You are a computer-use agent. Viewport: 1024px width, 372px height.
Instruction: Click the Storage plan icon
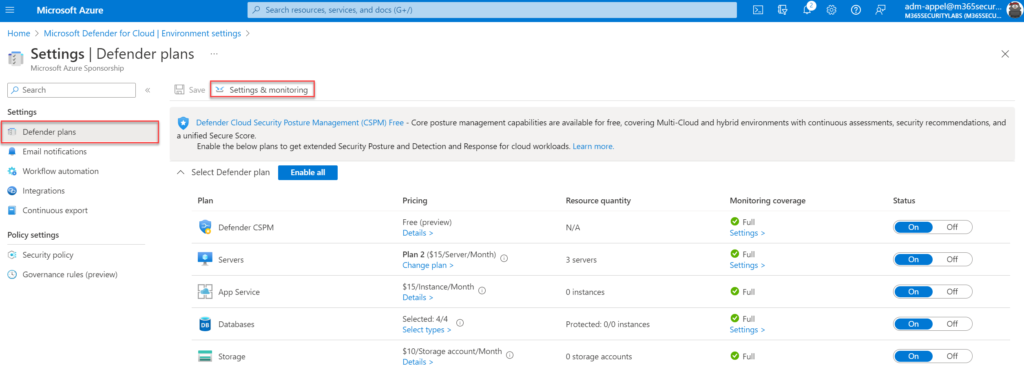(205, 356)
